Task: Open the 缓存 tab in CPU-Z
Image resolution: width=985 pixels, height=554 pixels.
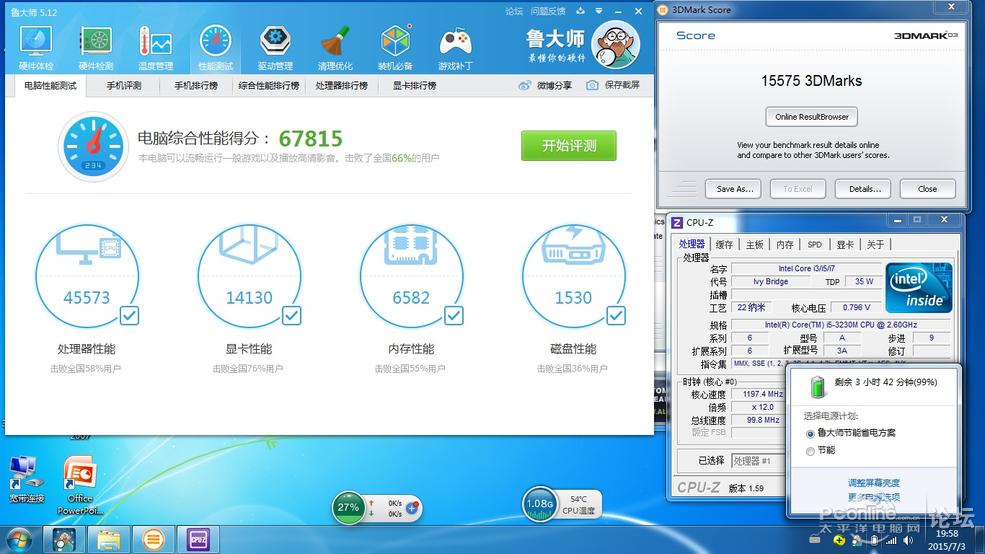Action: [x=724, y=244]
